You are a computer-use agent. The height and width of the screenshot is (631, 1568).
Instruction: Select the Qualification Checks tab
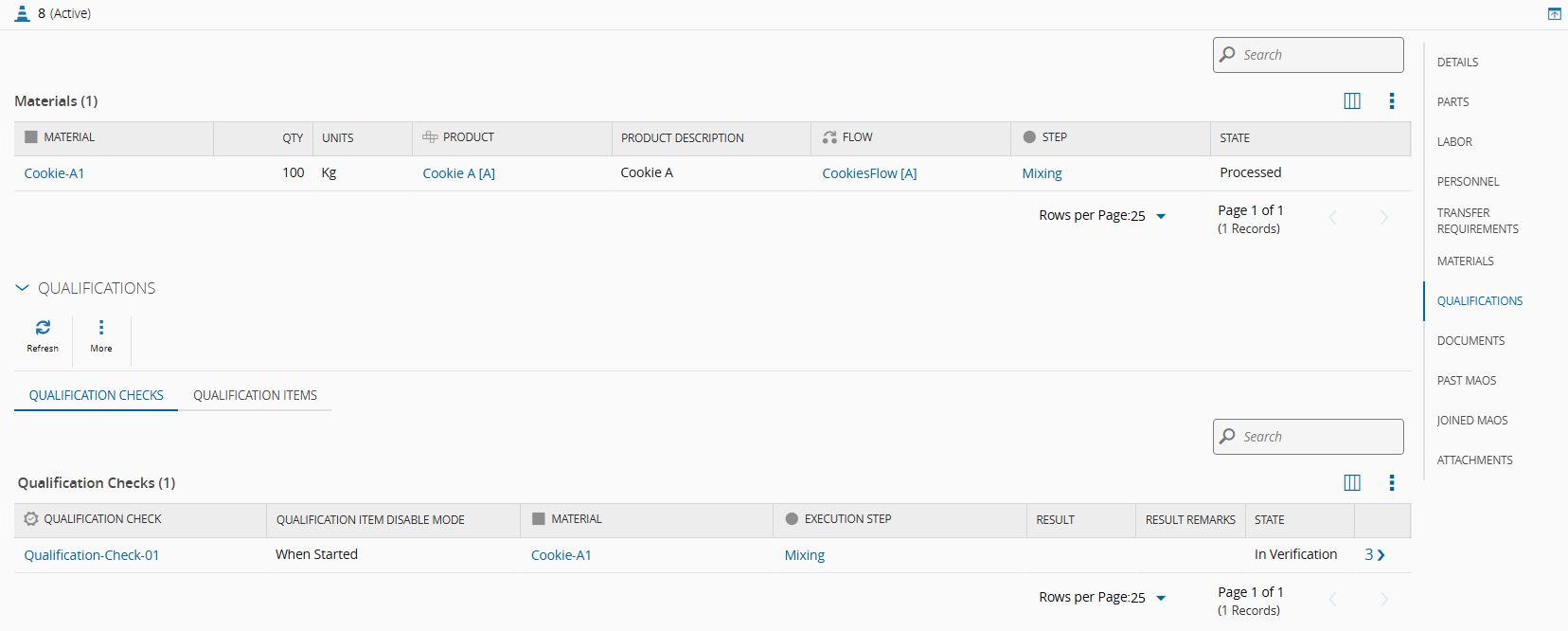[96, 395]
